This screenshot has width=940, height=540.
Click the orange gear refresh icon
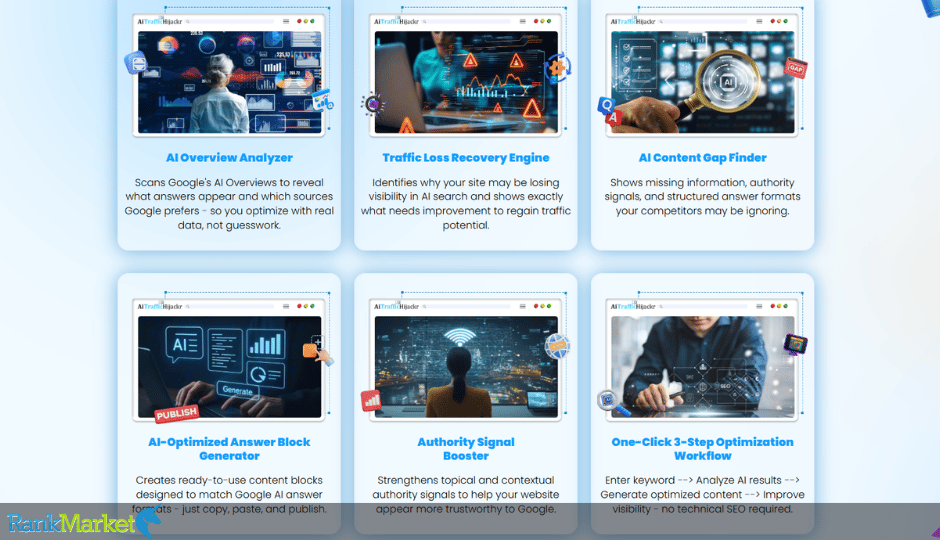558,67
